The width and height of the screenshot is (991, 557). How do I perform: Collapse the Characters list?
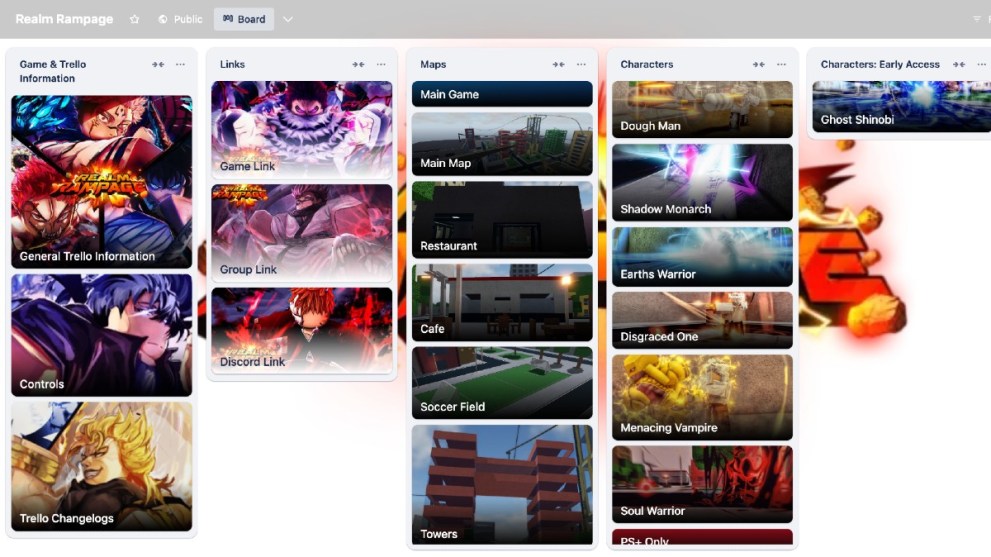coord(759,65)
